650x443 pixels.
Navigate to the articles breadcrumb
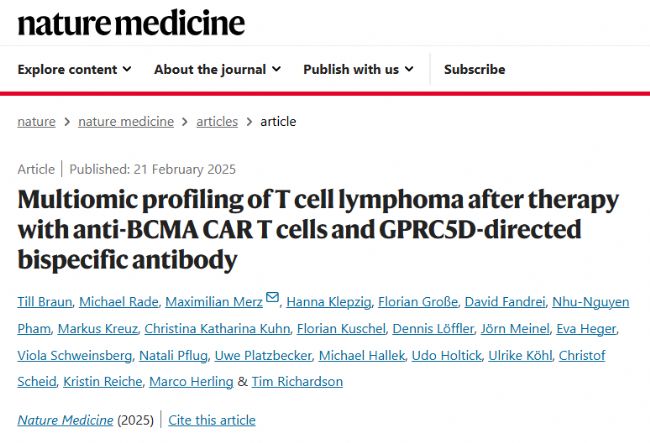tap(217, 121)
